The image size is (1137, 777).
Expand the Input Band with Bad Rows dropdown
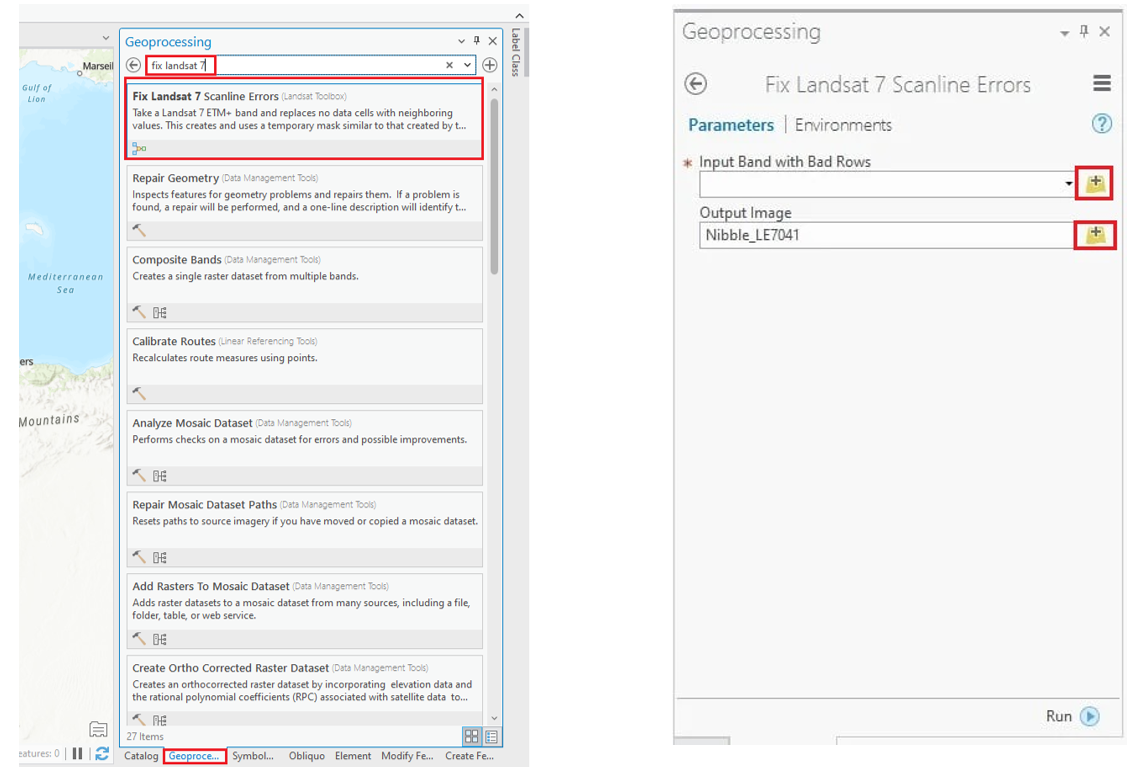1068,184
